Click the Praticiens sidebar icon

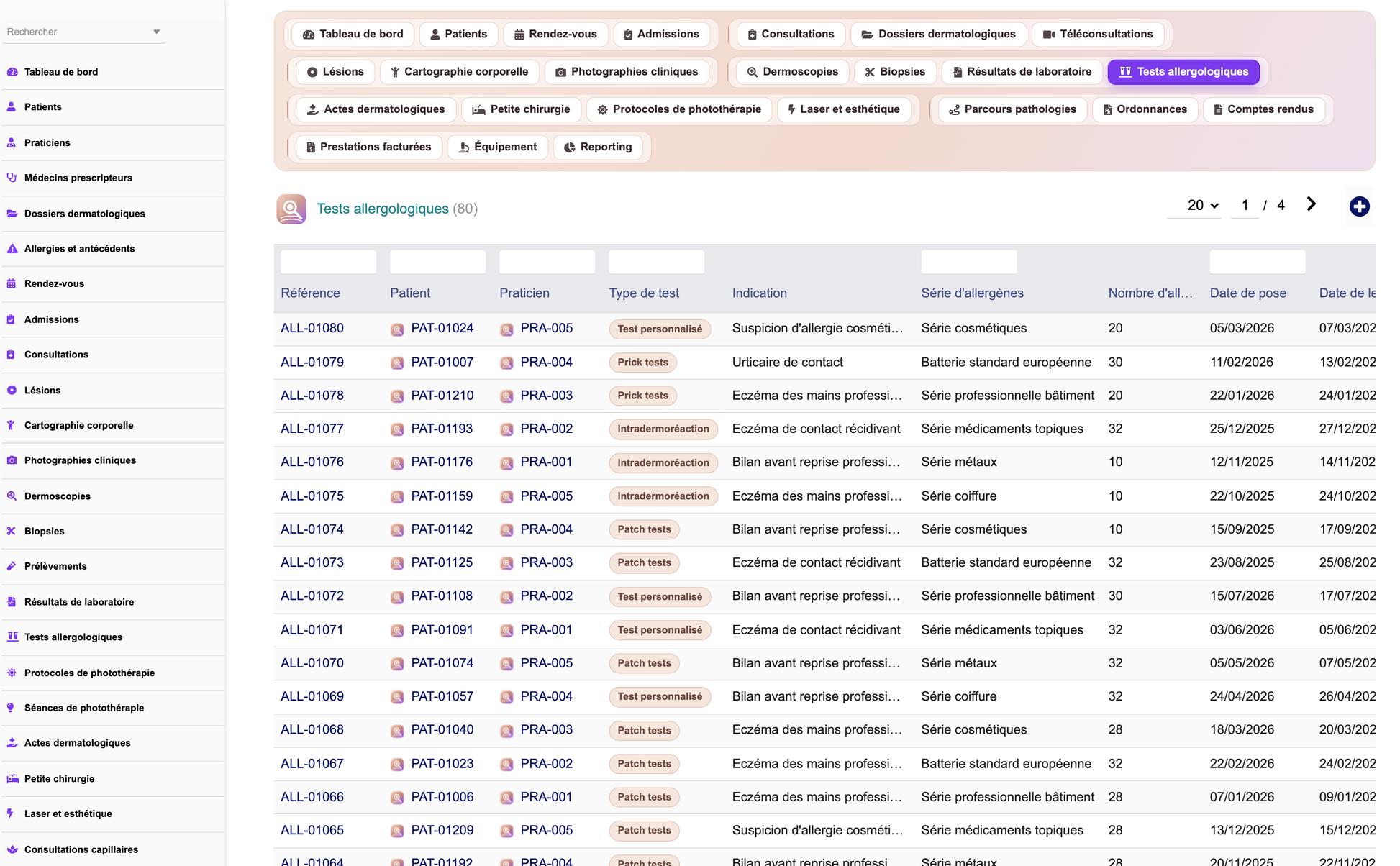coord(12,142)
